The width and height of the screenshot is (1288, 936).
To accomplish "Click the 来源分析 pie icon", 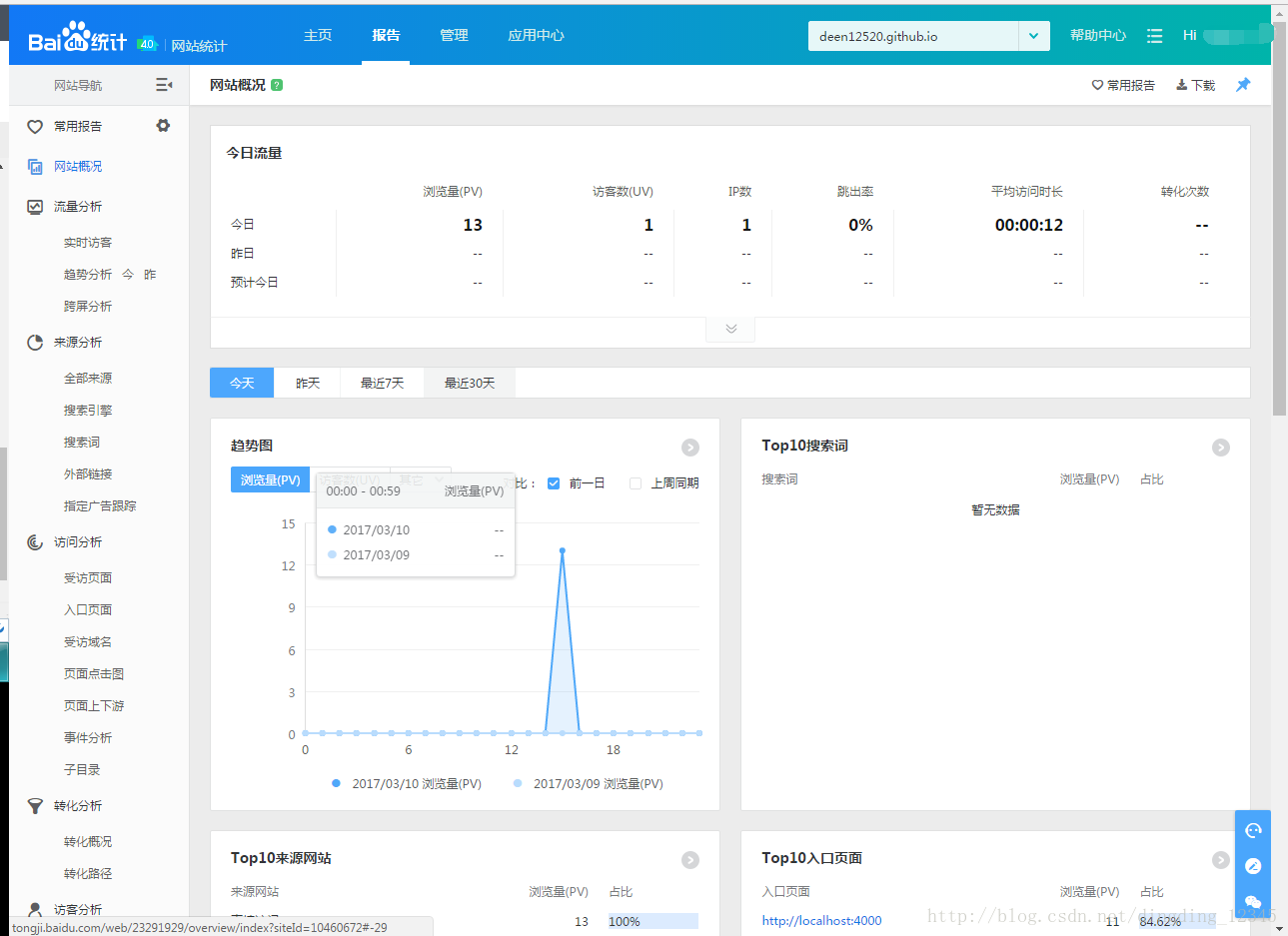I will click(x=35, y=343).
